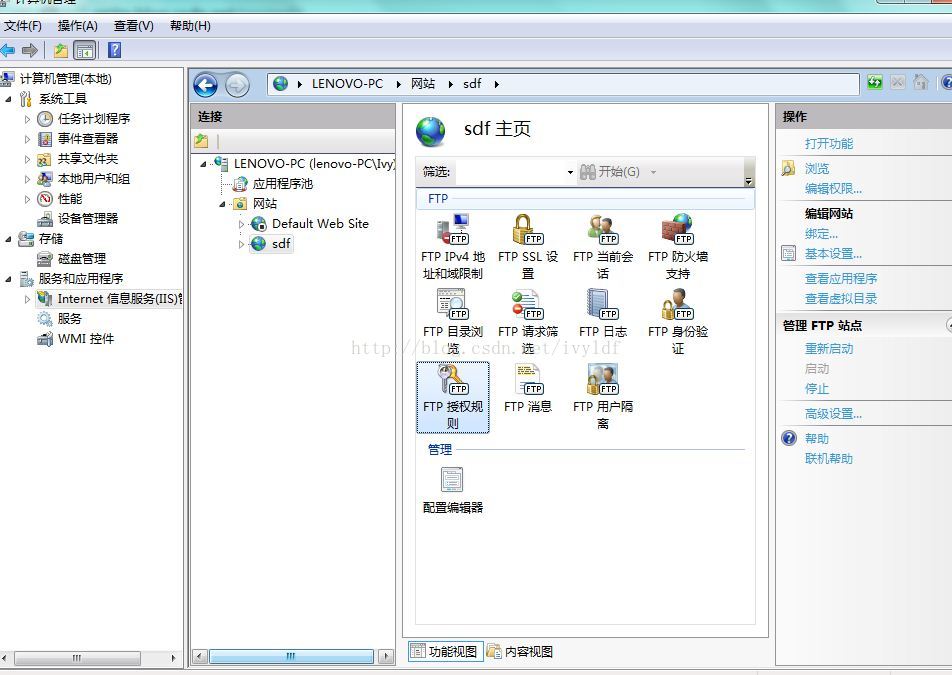Click 停止 FTP site link
Screen dimensions: 952x675
817,388
